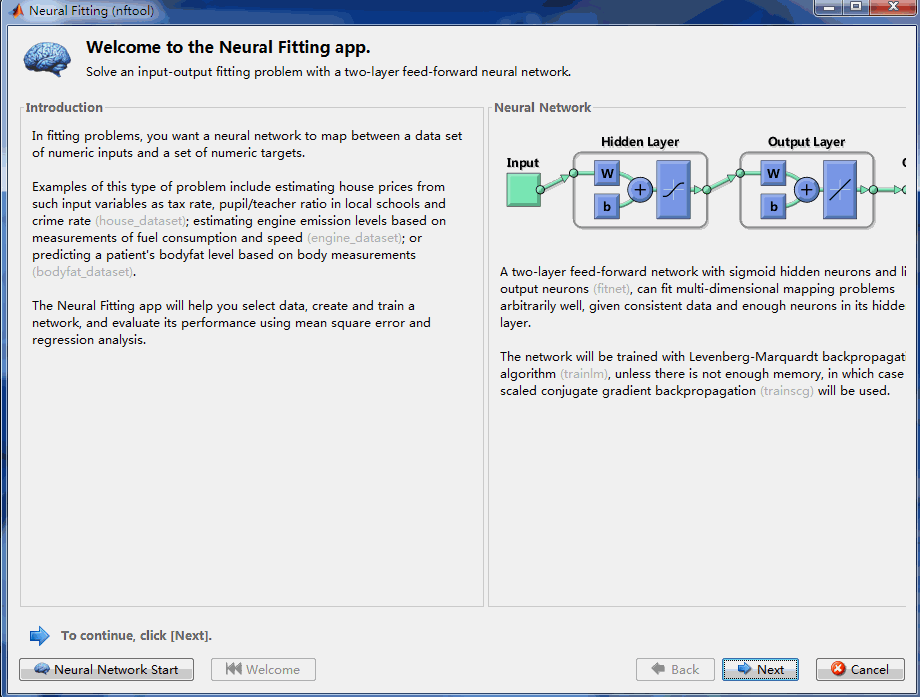Click Output Layer sum plus node
The height and width of the screenshot is (697, 920).
pos(807,190)
